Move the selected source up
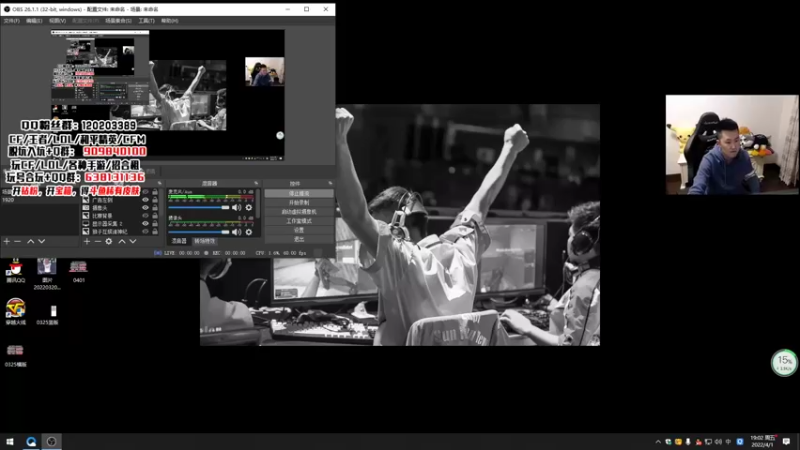Viewport: 800px width, 450px height. (x=122, y=241)
